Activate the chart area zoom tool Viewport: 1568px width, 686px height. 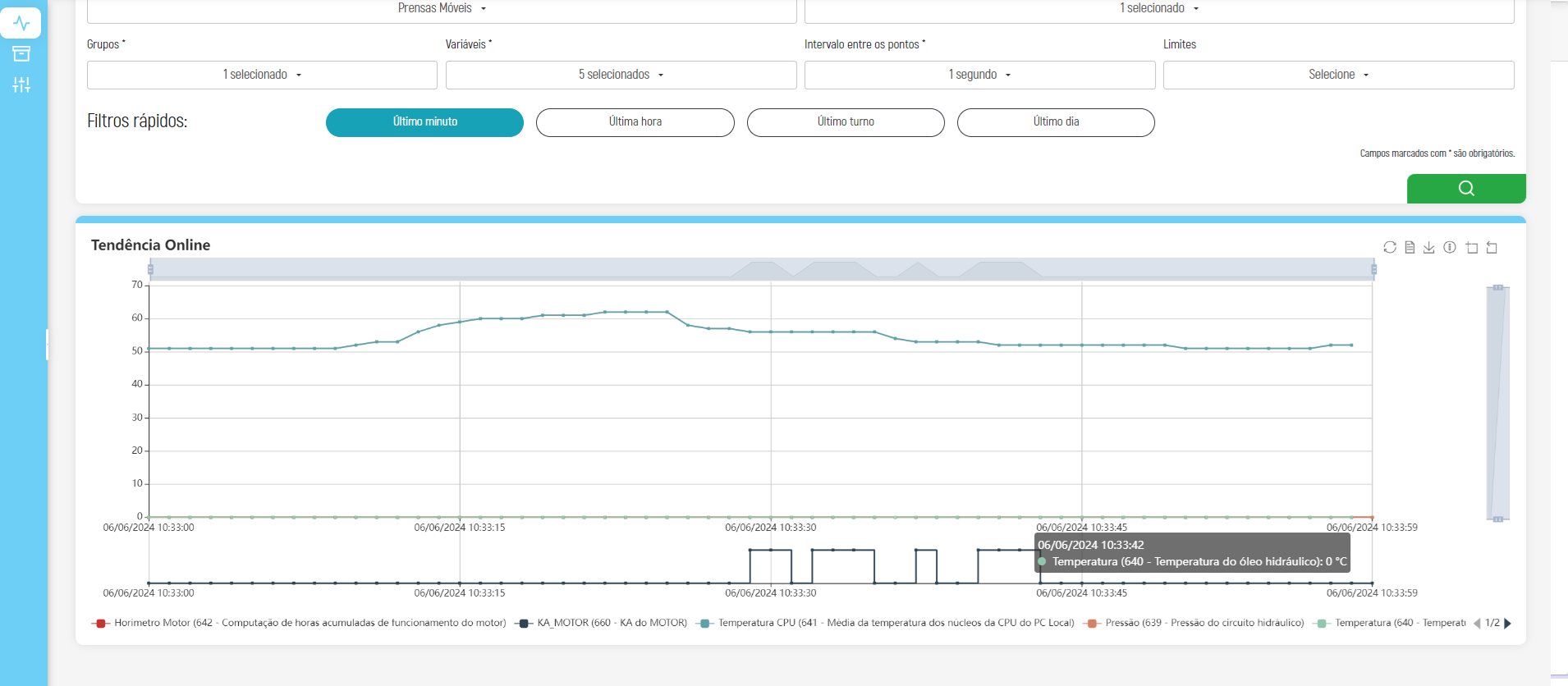click(x=1471, y=247)
